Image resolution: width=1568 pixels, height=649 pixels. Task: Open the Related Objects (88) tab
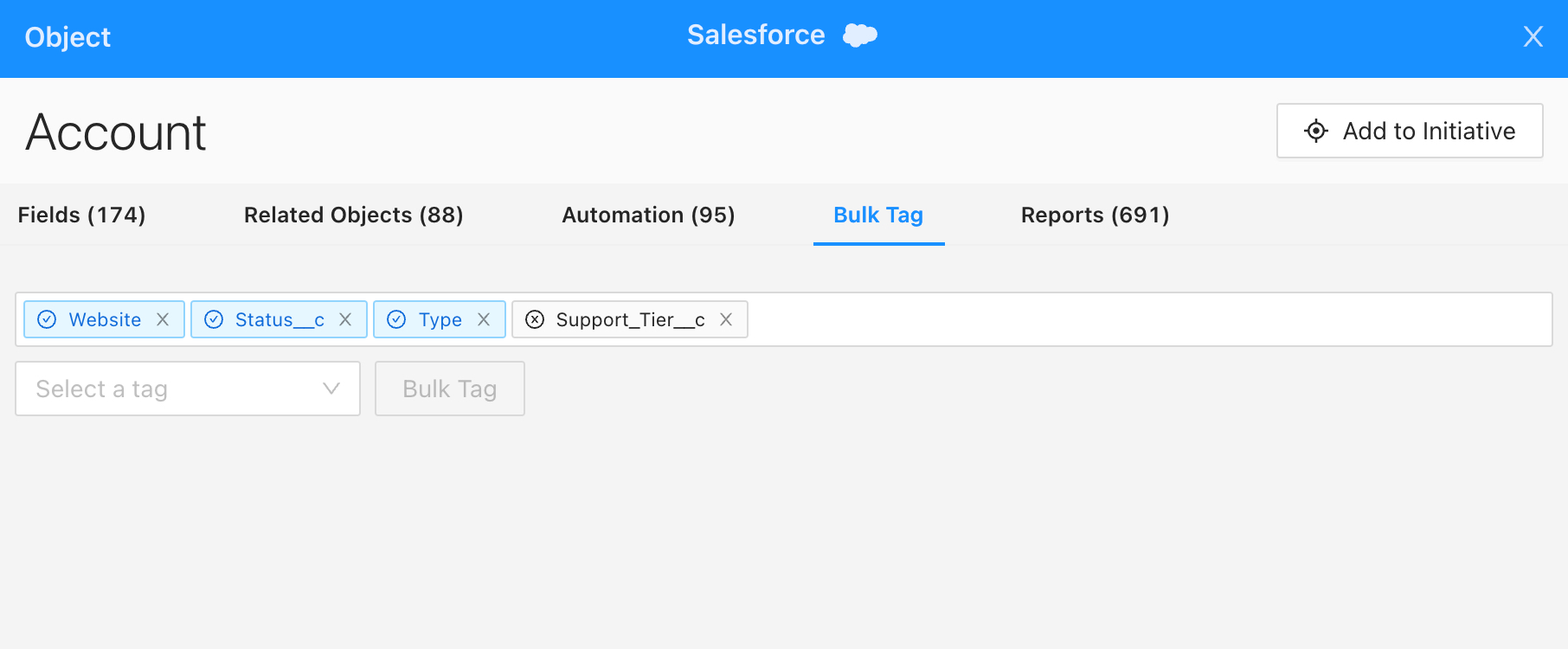coord(353,215)
